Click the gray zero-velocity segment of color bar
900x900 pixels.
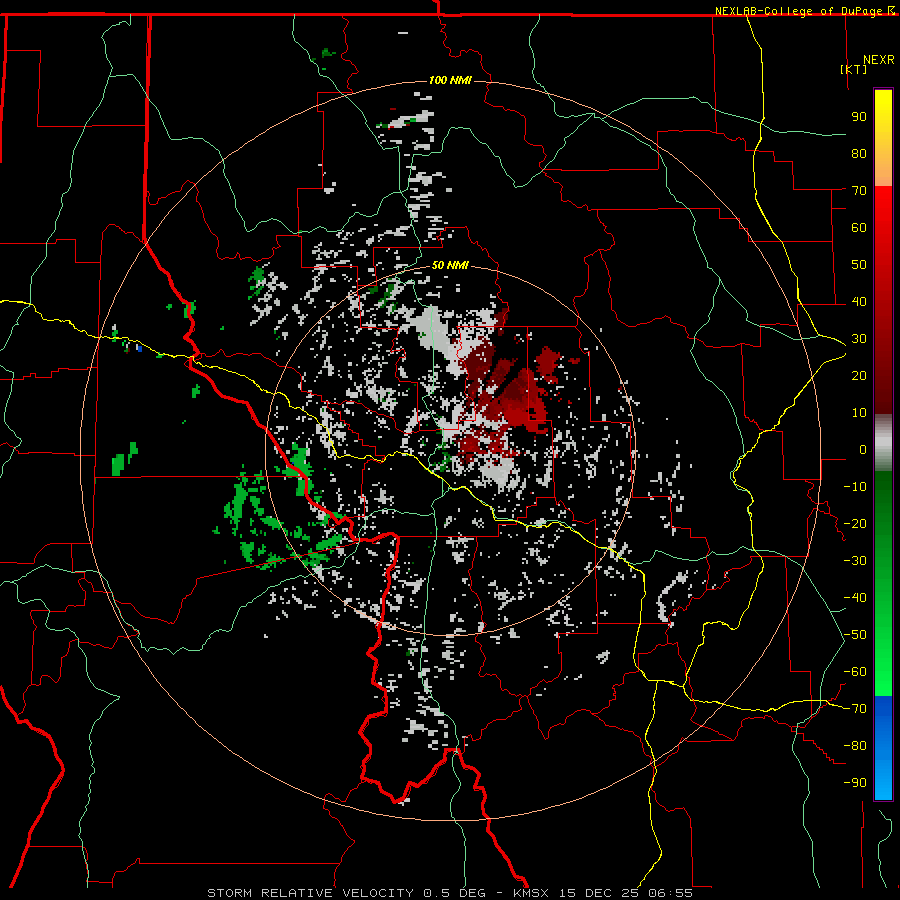883,443
